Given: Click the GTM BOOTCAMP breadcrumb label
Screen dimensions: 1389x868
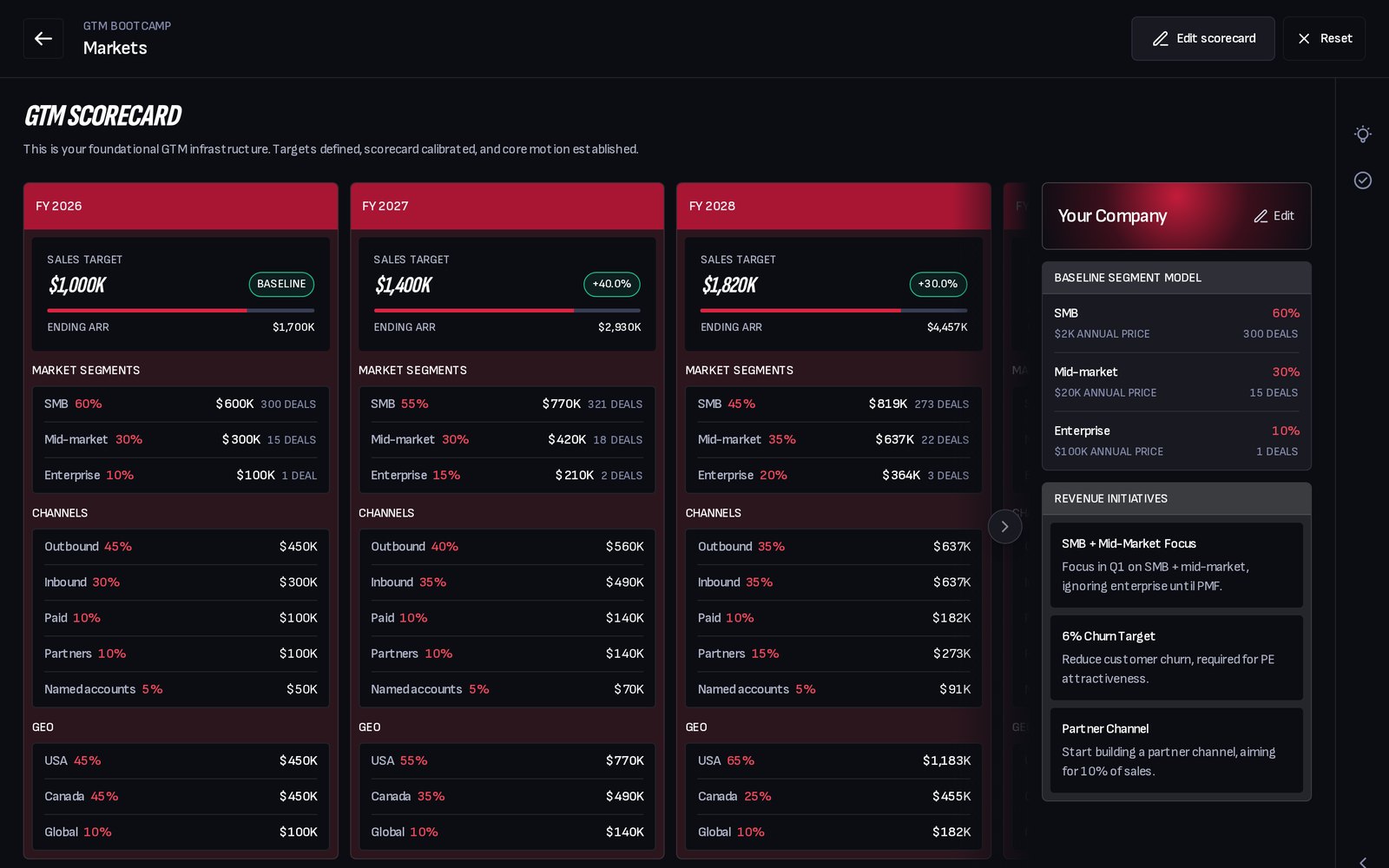Looking at the screenshot, I should click(127, 26).
